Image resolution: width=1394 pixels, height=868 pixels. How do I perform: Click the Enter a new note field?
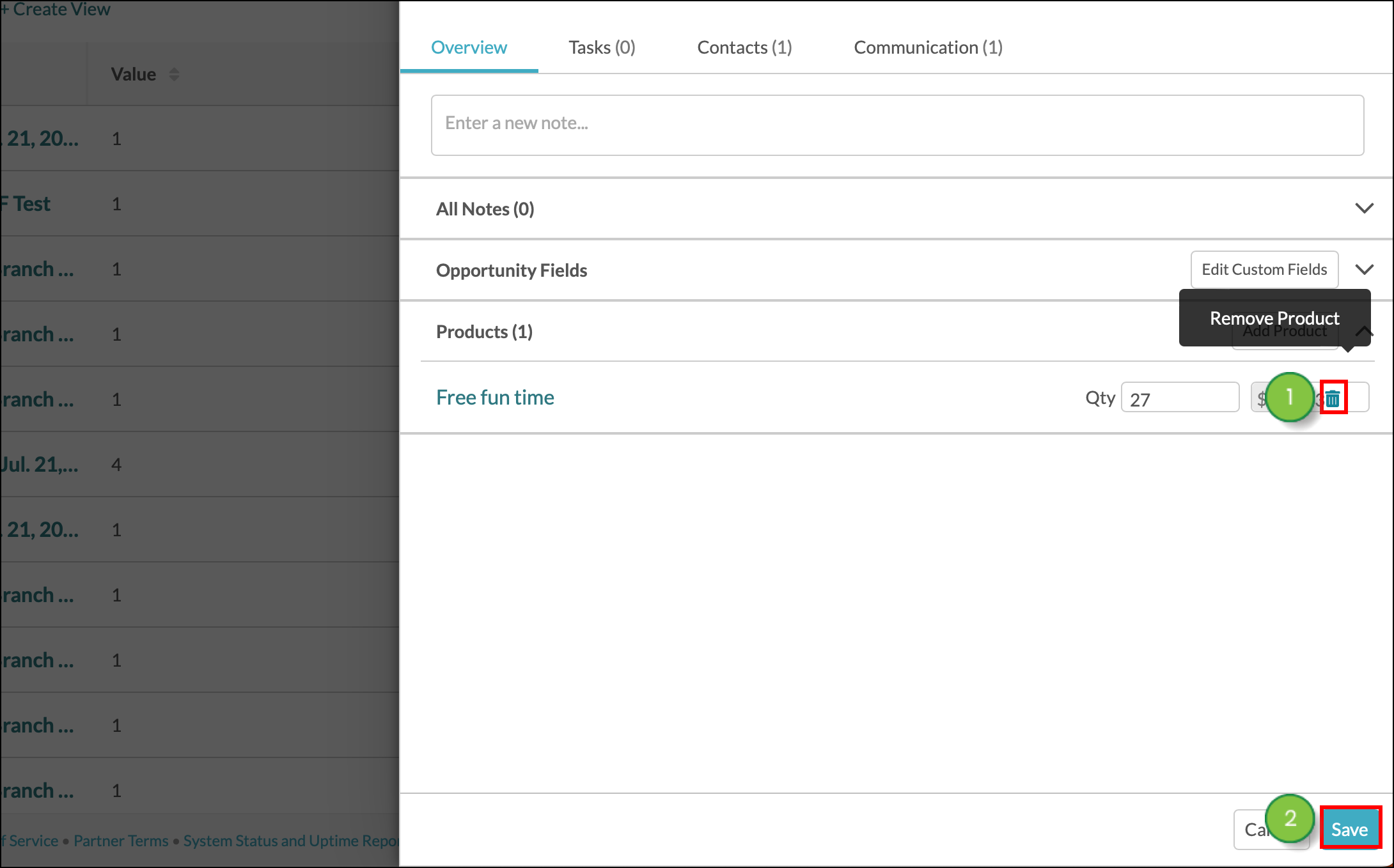(897, 125)
